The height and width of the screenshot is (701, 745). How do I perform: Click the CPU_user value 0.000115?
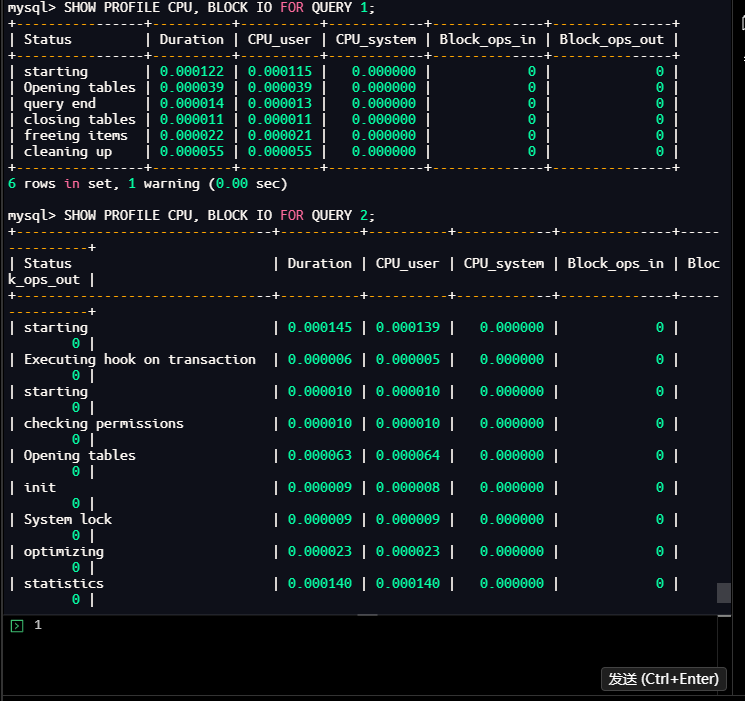280,71
